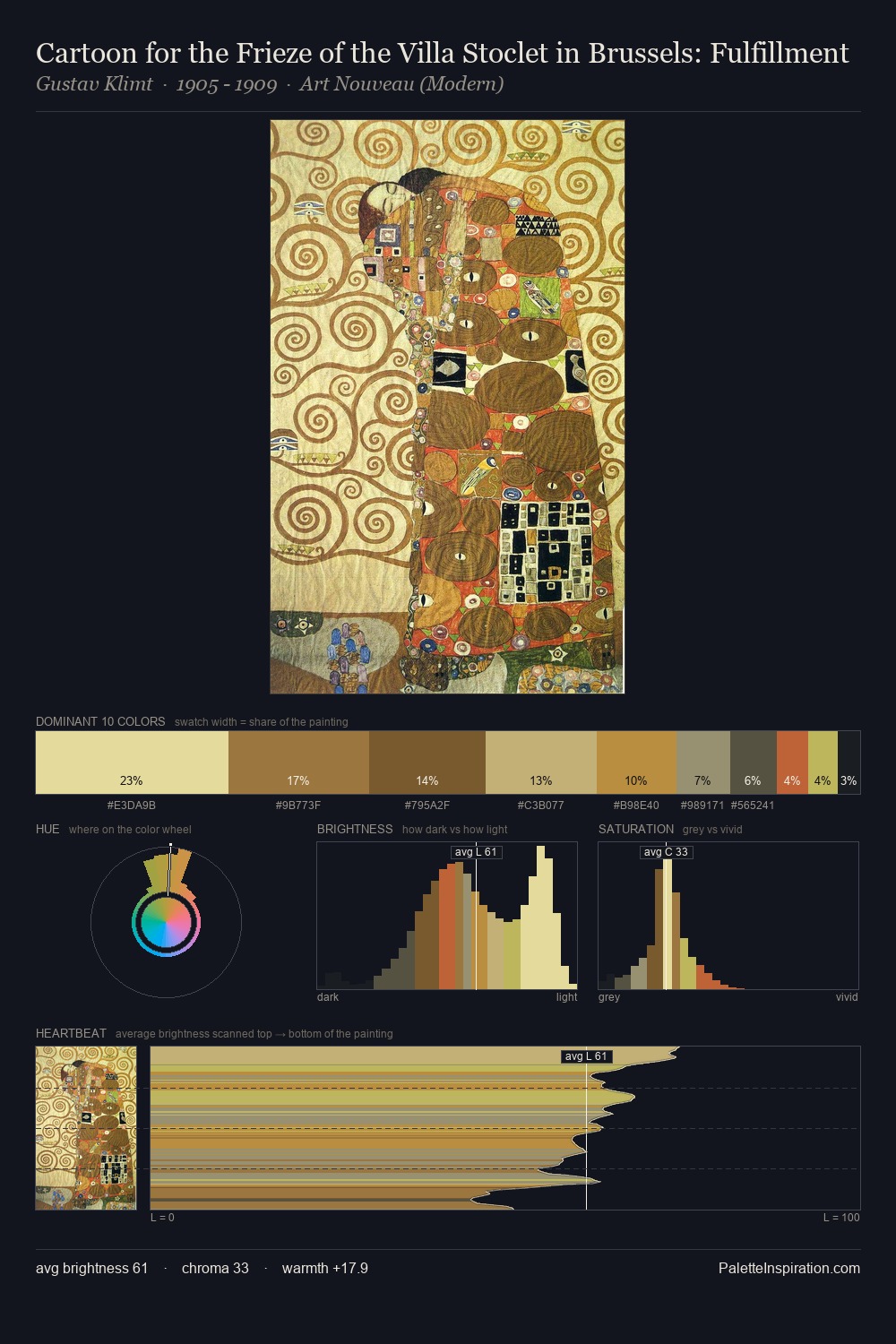Click the 'avg L 61' label in Brightness histogram
896x1344 pixels.
tap(476, 852)
